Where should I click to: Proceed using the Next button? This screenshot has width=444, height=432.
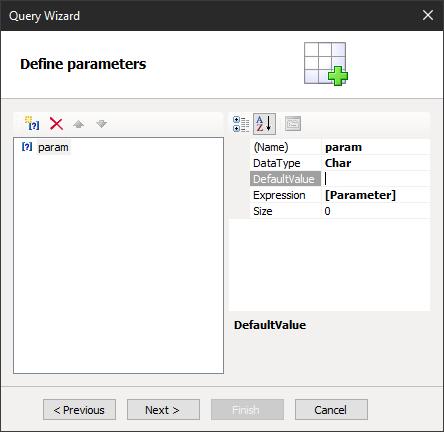click(x=163, y=410)
